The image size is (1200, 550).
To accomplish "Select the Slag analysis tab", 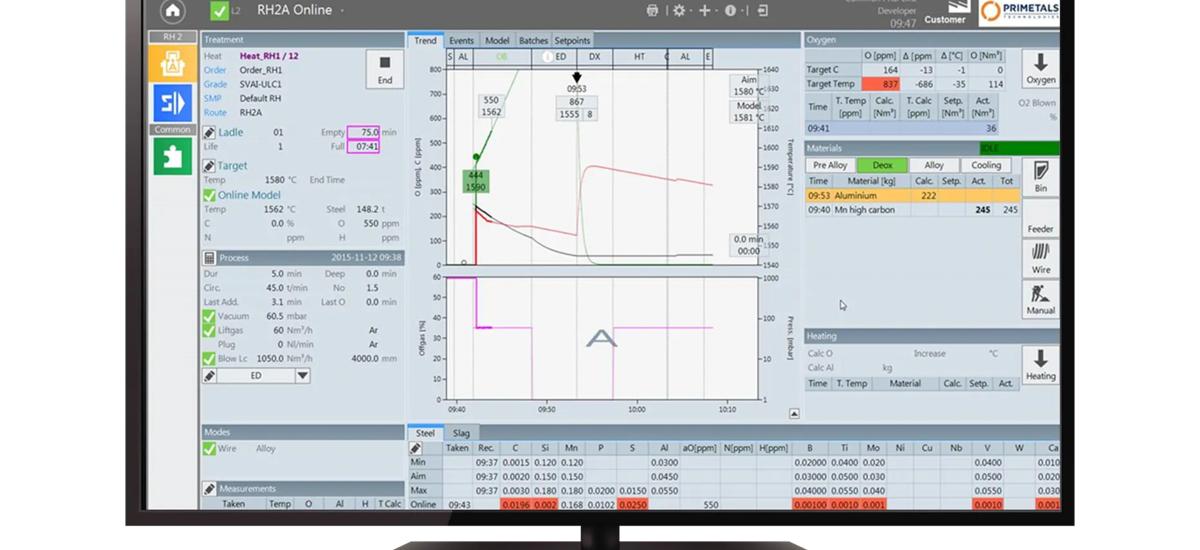I will [461, 433].
